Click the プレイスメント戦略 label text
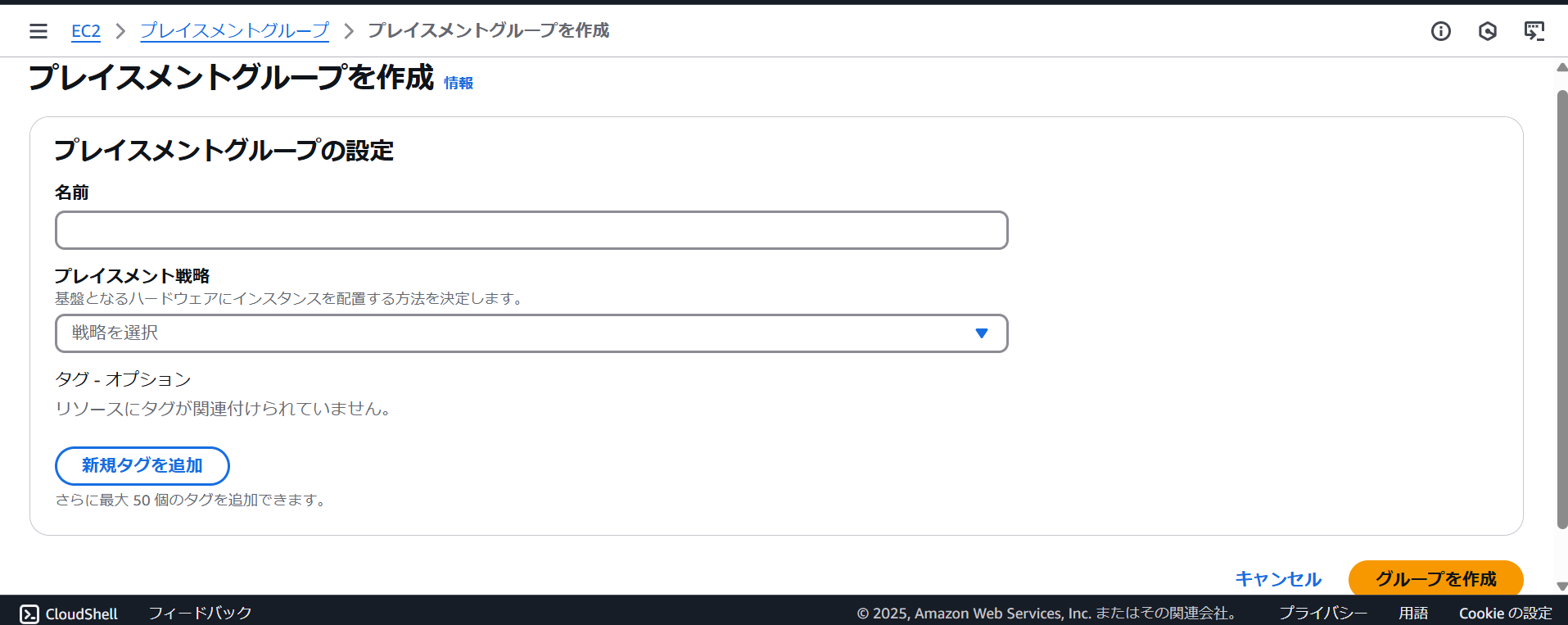 pos(133,276)
